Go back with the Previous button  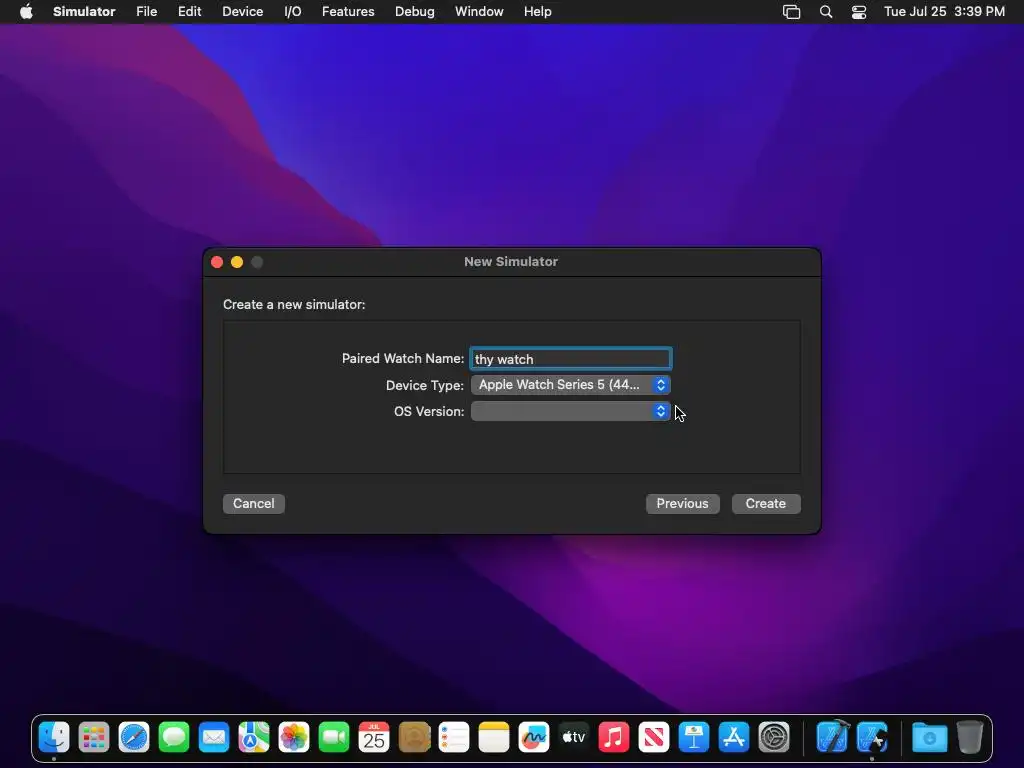682,504
